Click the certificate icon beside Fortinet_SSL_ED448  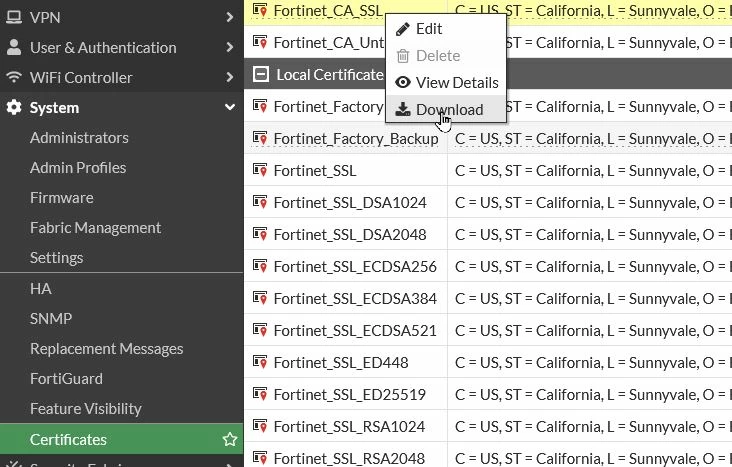click(x=260, y=362)
